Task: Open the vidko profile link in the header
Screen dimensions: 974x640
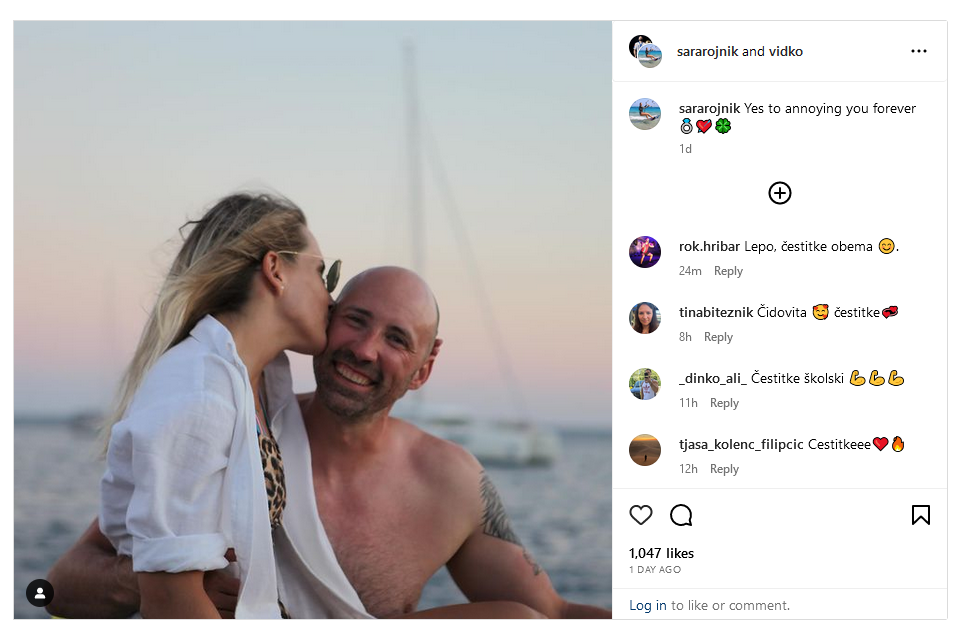Action: point(786,51)
